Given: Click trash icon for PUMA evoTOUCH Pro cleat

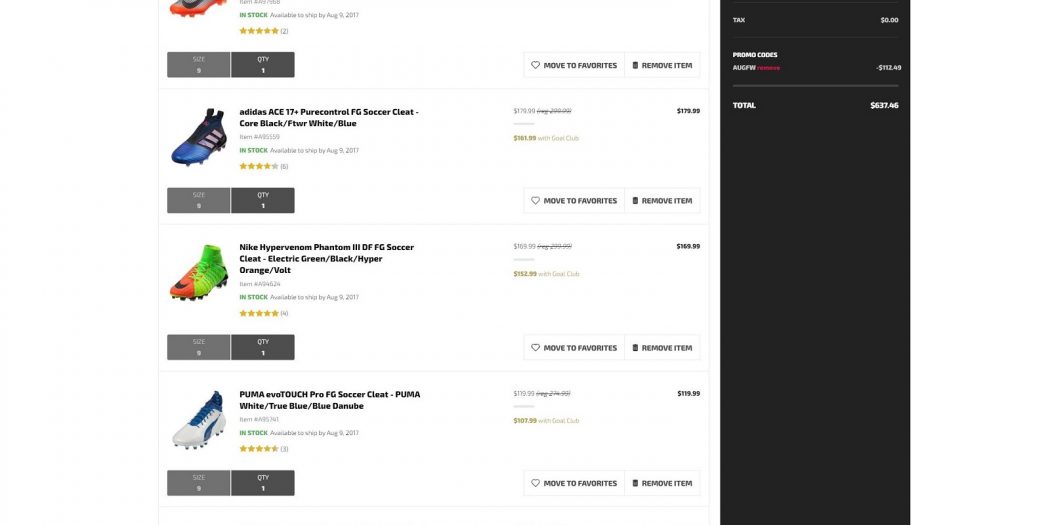Looking at the screenshot, I should click(x=635, y=483).
